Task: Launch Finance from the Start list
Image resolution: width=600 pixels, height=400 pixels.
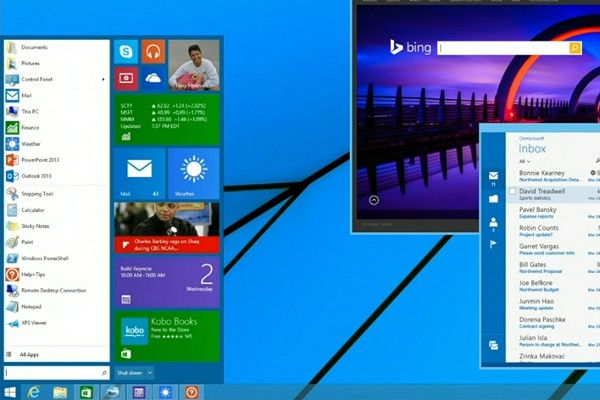Action: tap(57, 128)
